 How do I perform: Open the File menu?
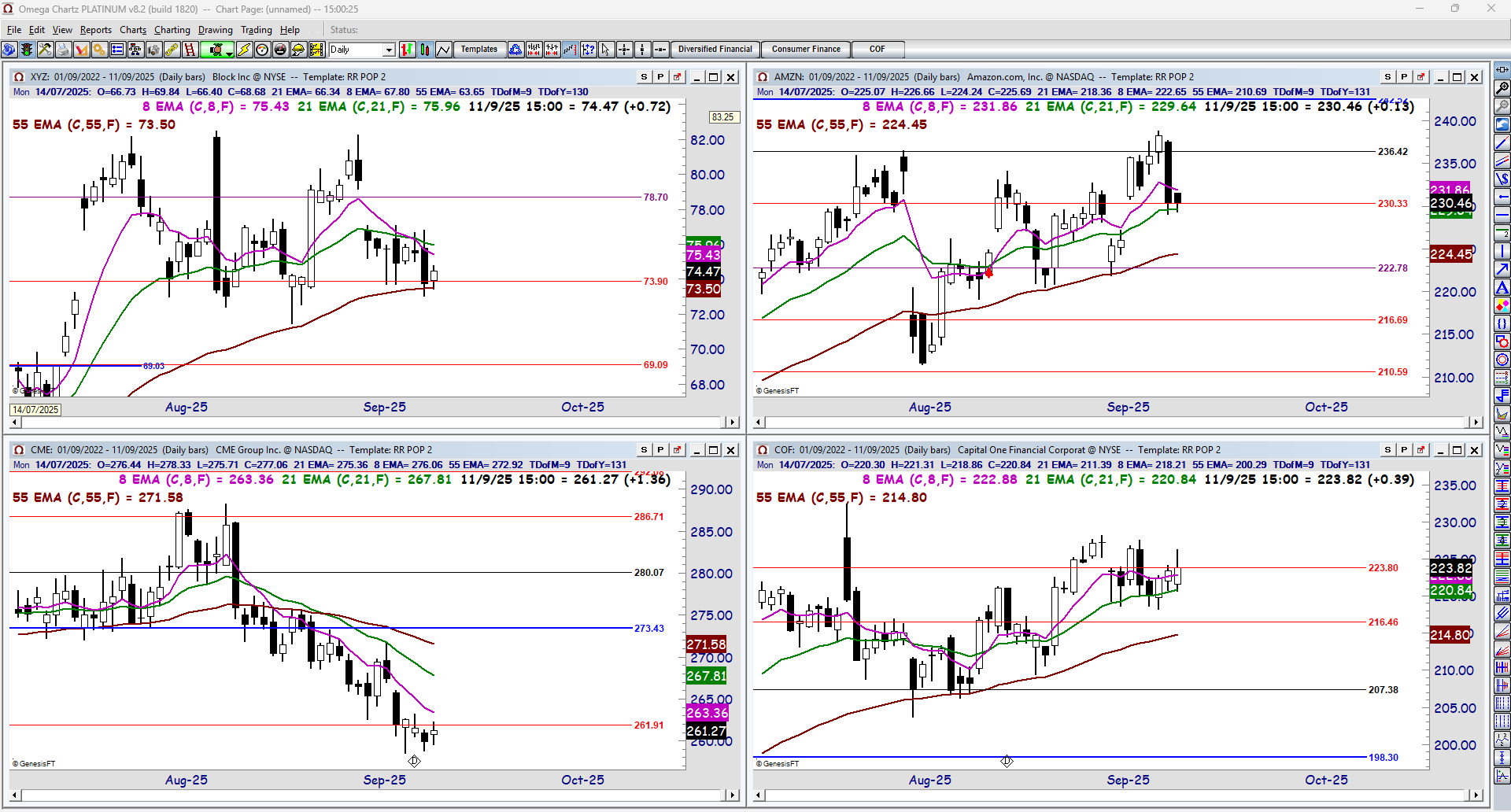[14, 30]
